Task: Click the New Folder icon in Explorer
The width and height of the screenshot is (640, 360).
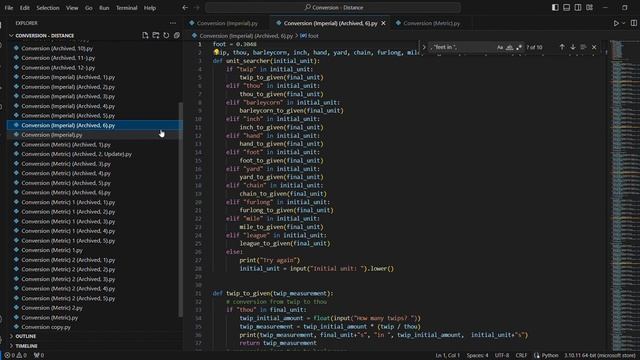Action: (156, 36)
